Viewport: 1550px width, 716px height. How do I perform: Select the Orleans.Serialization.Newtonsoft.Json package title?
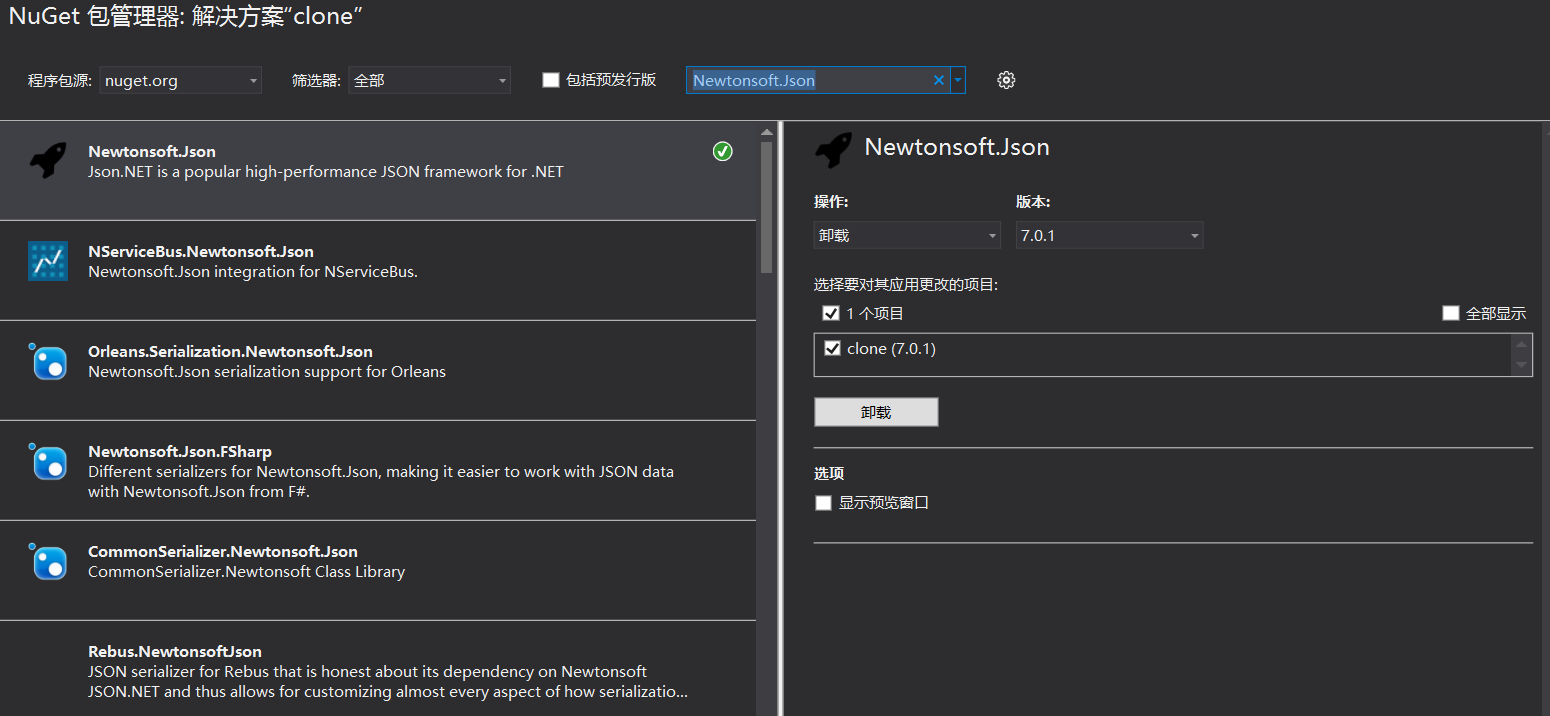coord(230,352)
